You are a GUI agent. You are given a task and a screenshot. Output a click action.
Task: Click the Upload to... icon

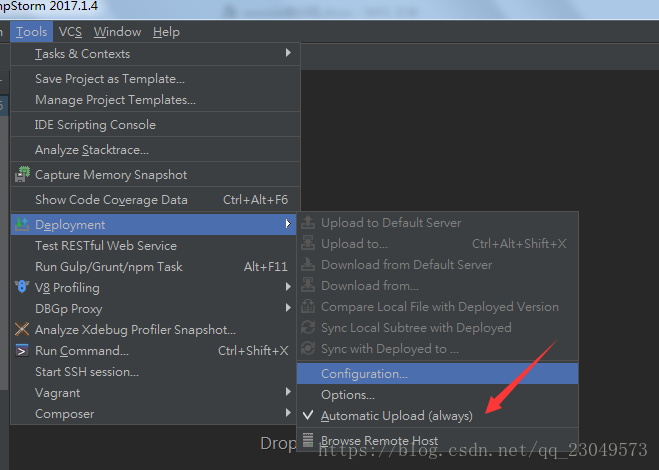308,243
